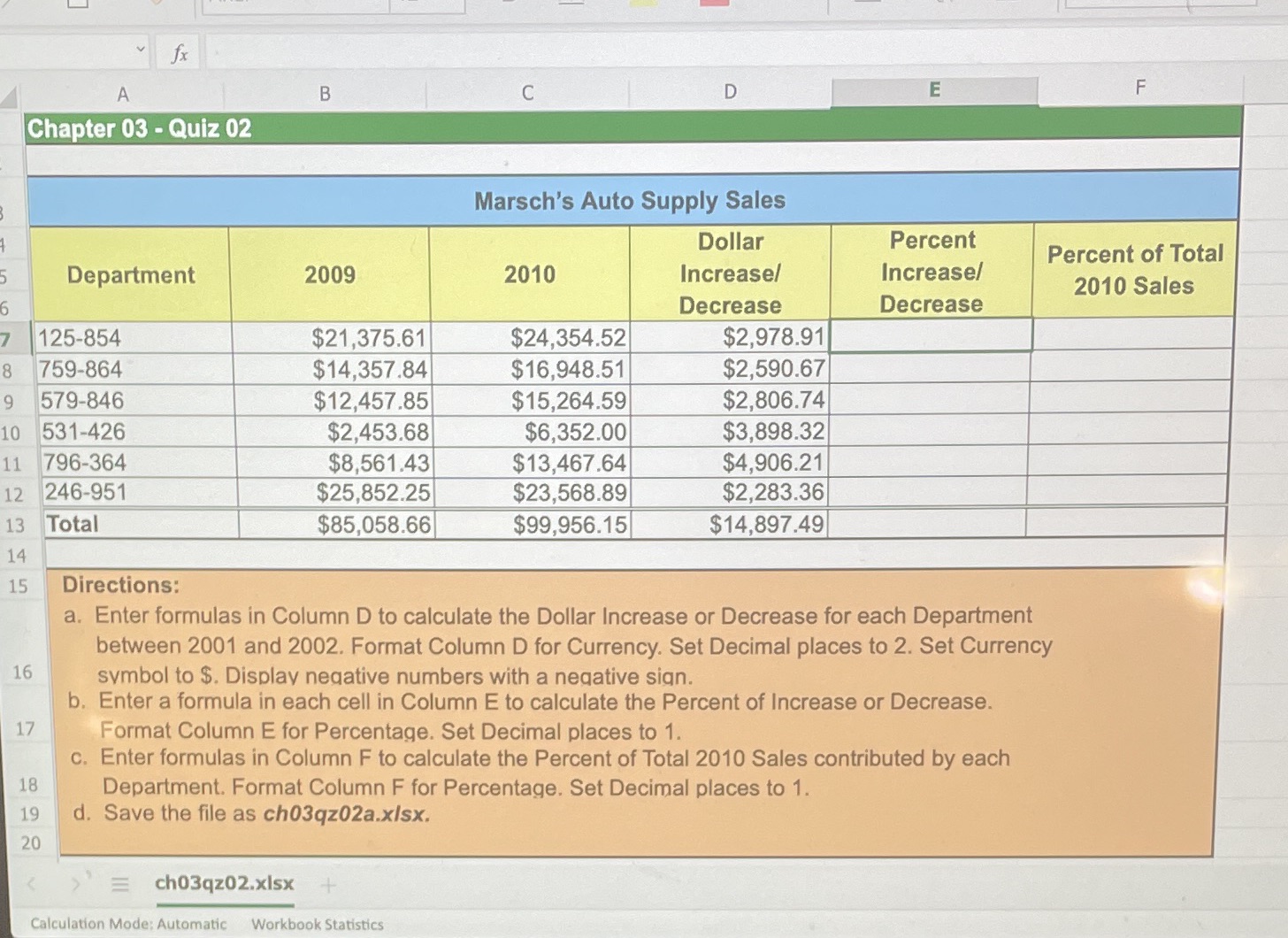Add a new sheet with plus icon

[x=328, y=884]
